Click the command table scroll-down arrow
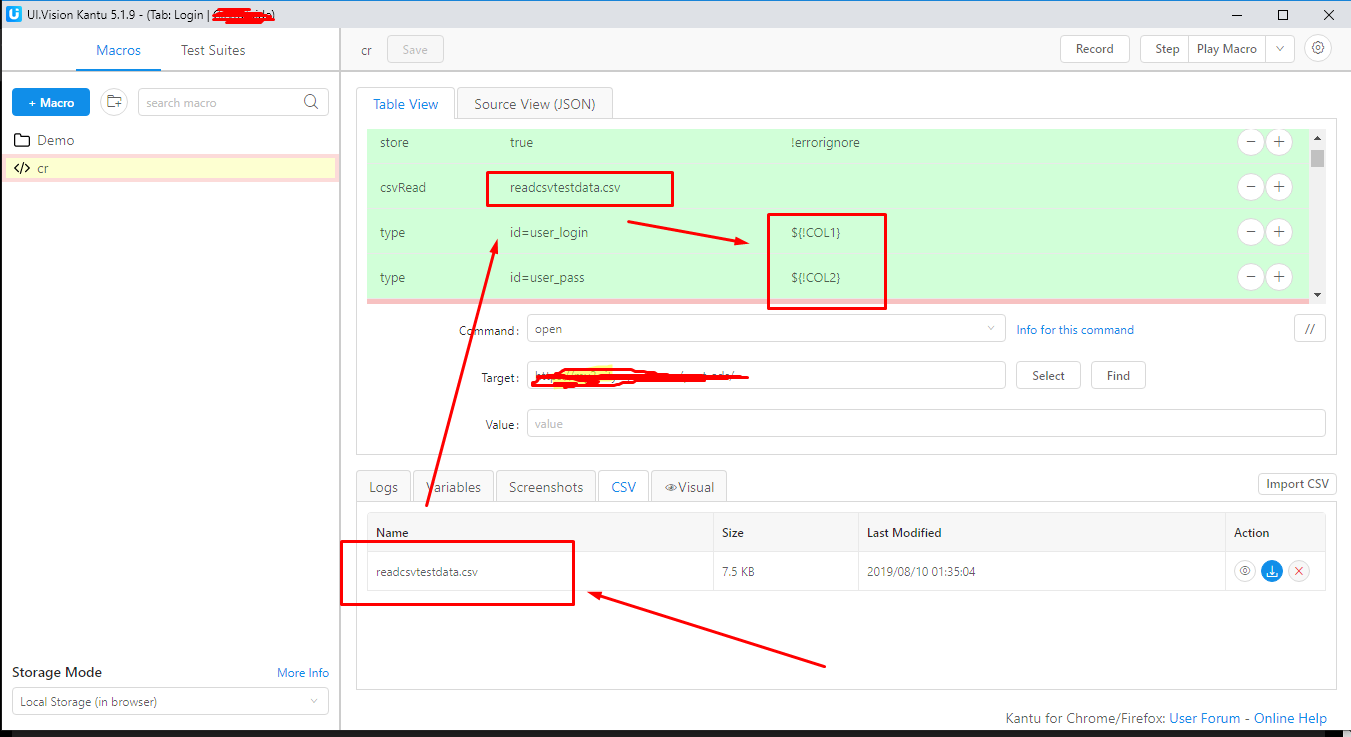1351x737 pixels. pos(1318,295)
